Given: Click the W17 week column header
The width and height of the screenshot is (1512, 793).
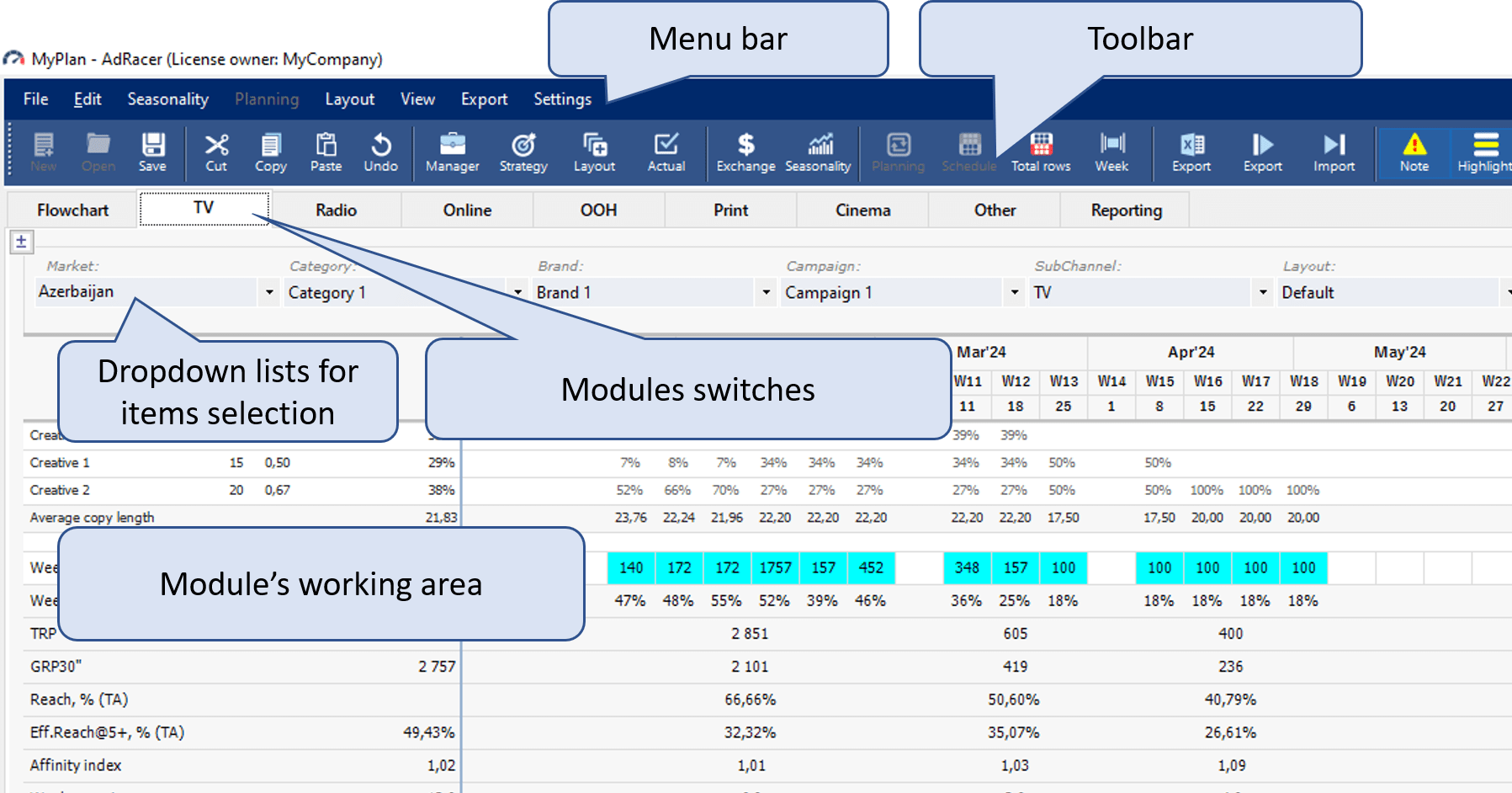Looking at the screenshot, I should [x=1255, y=381].
